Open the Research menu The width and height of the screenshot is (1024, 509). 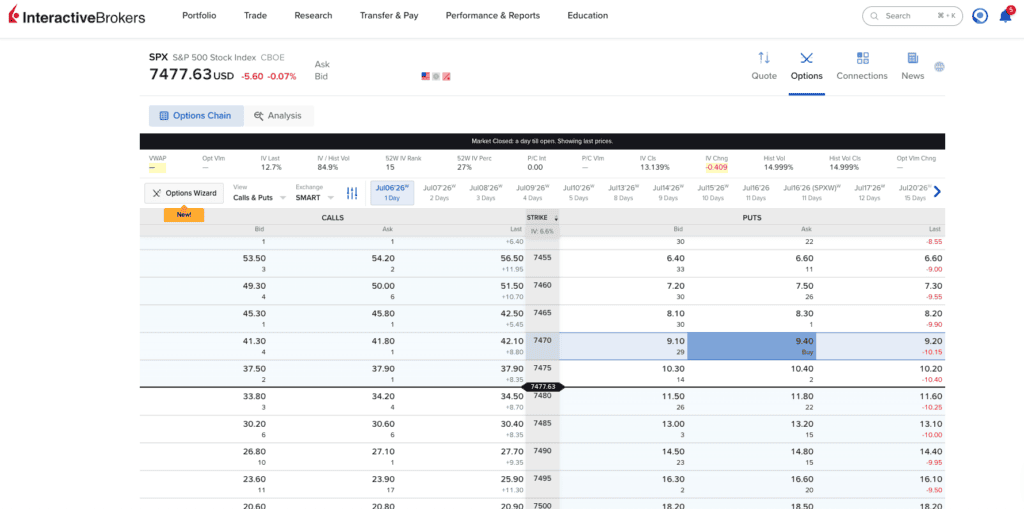tap(313, 16)
